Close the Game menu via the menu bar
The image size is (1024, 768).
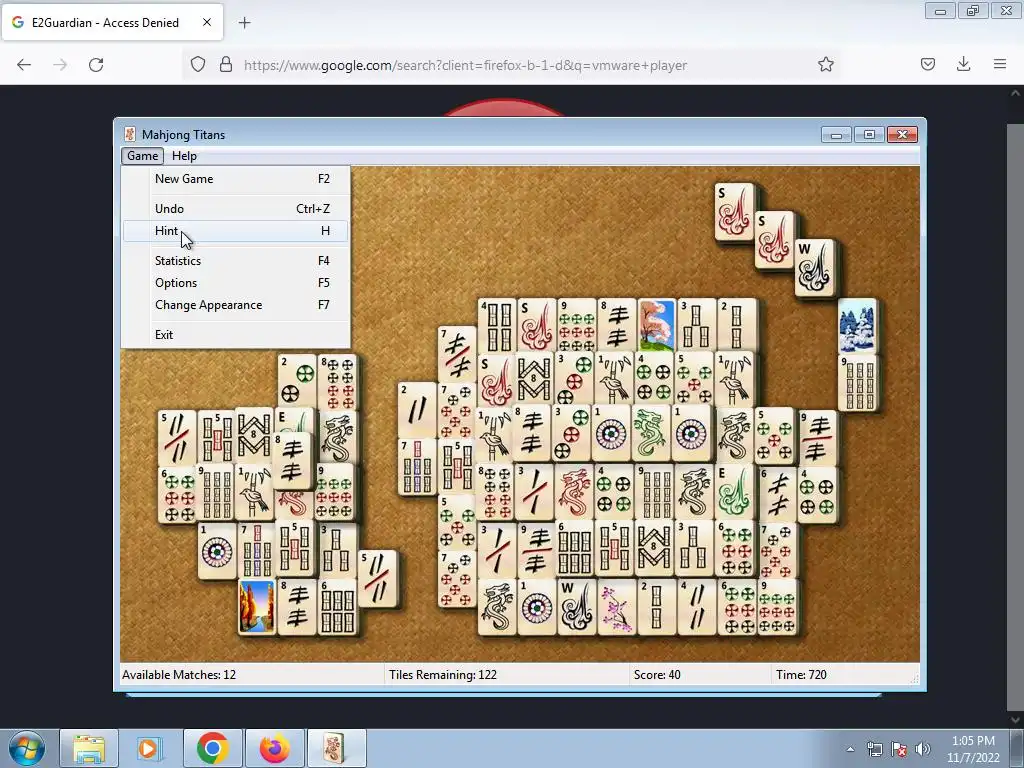coord(142,156)
